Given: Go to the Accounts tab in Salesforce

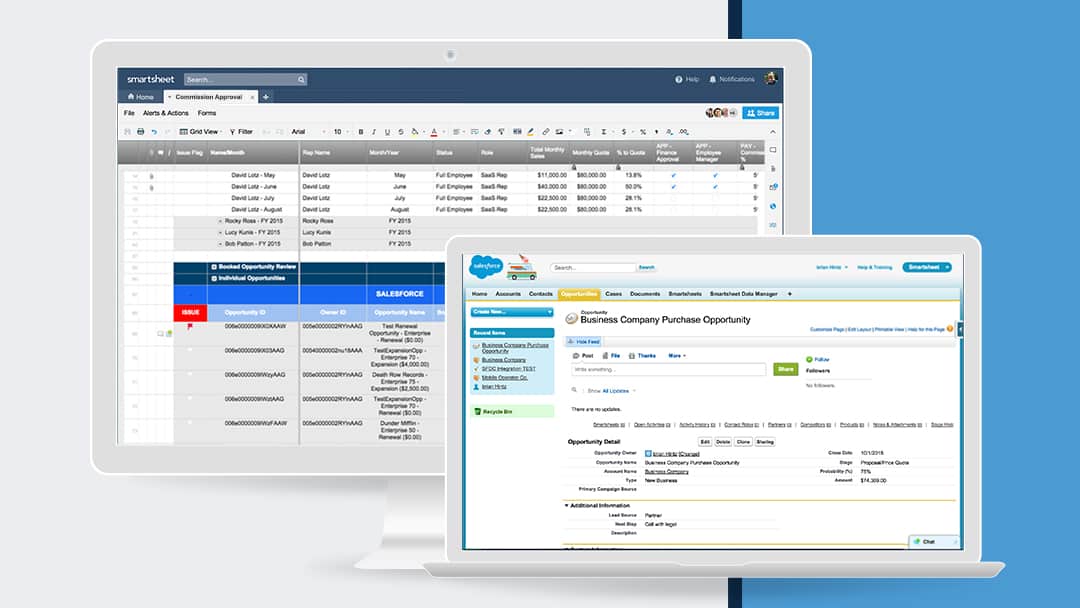Looking at the screenshot, I should [x=508, y=294].
